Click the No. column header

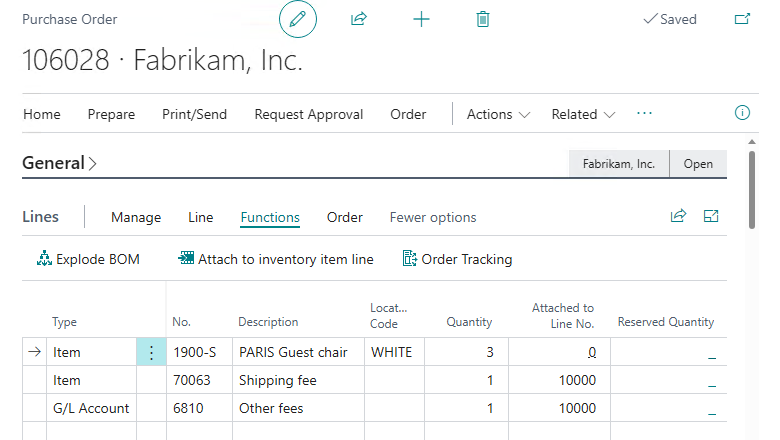tap(182, 322)
